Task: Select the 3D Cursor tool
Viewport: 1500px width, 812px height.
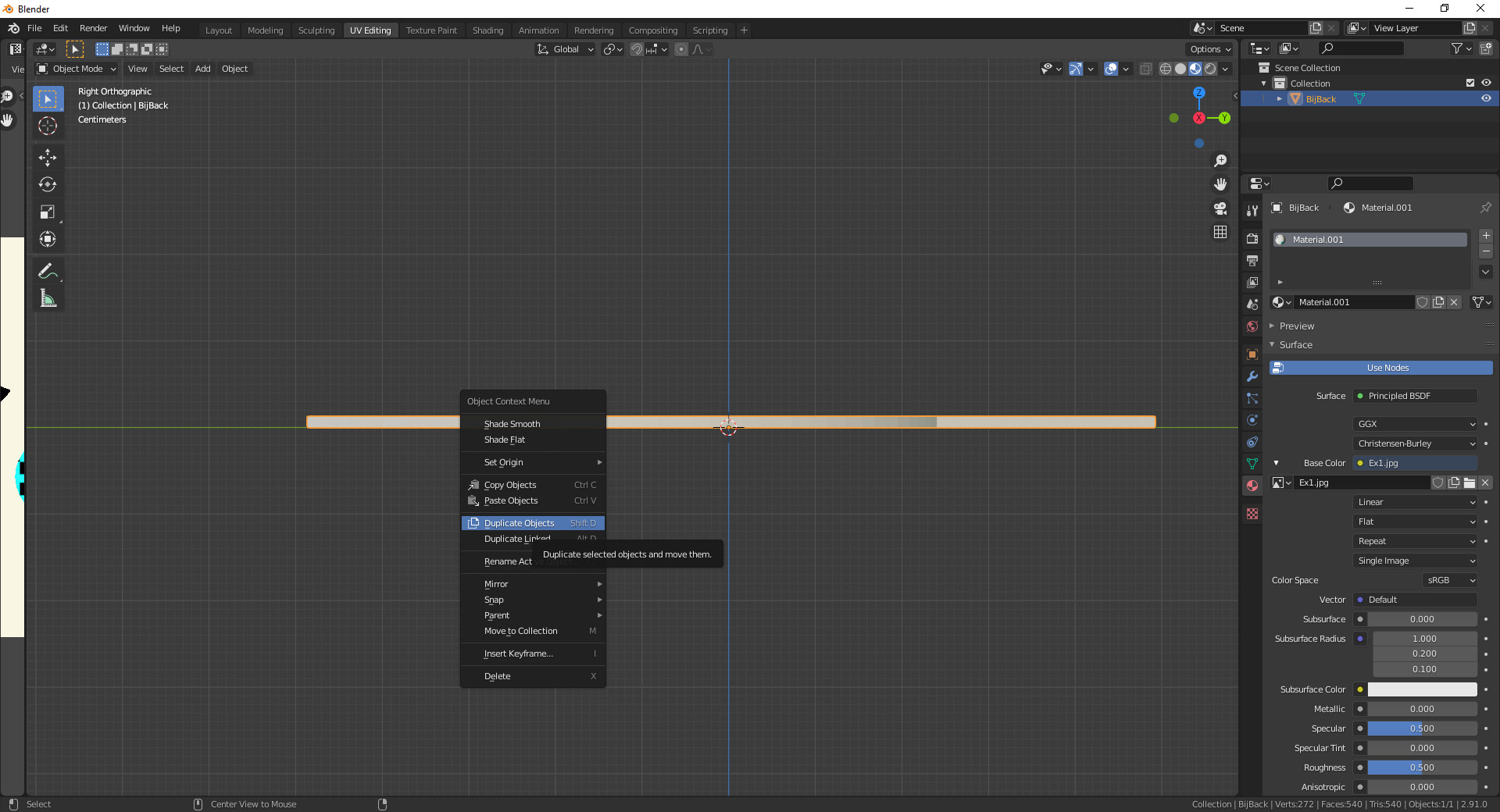Action: (x=48, y=126)
